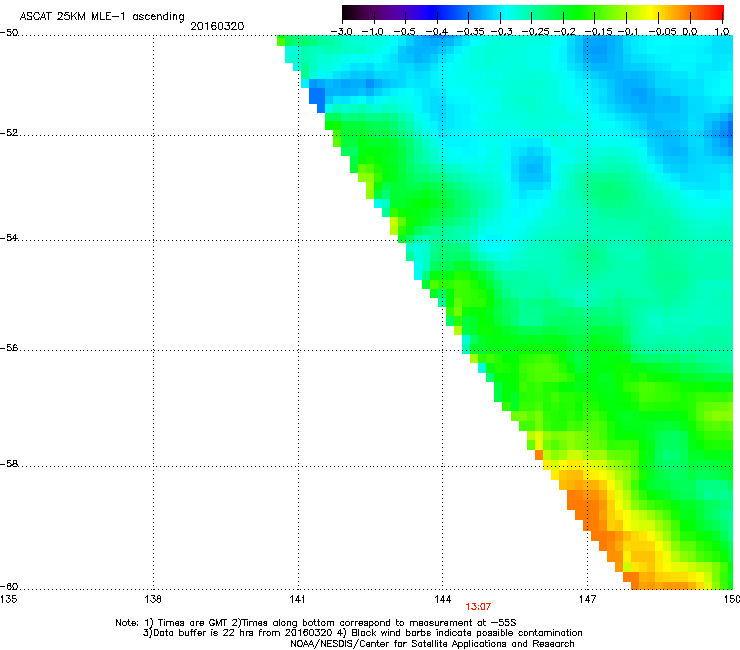Viewport: 740px width, 650px height.
Task: Click the -1.0 color scale label
Action: click(x=373, y=32)
